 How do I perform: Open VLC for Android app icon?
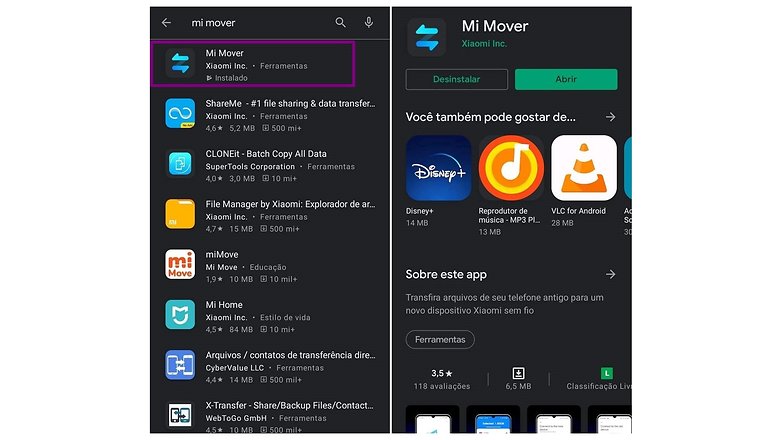[x=584, y=168]
